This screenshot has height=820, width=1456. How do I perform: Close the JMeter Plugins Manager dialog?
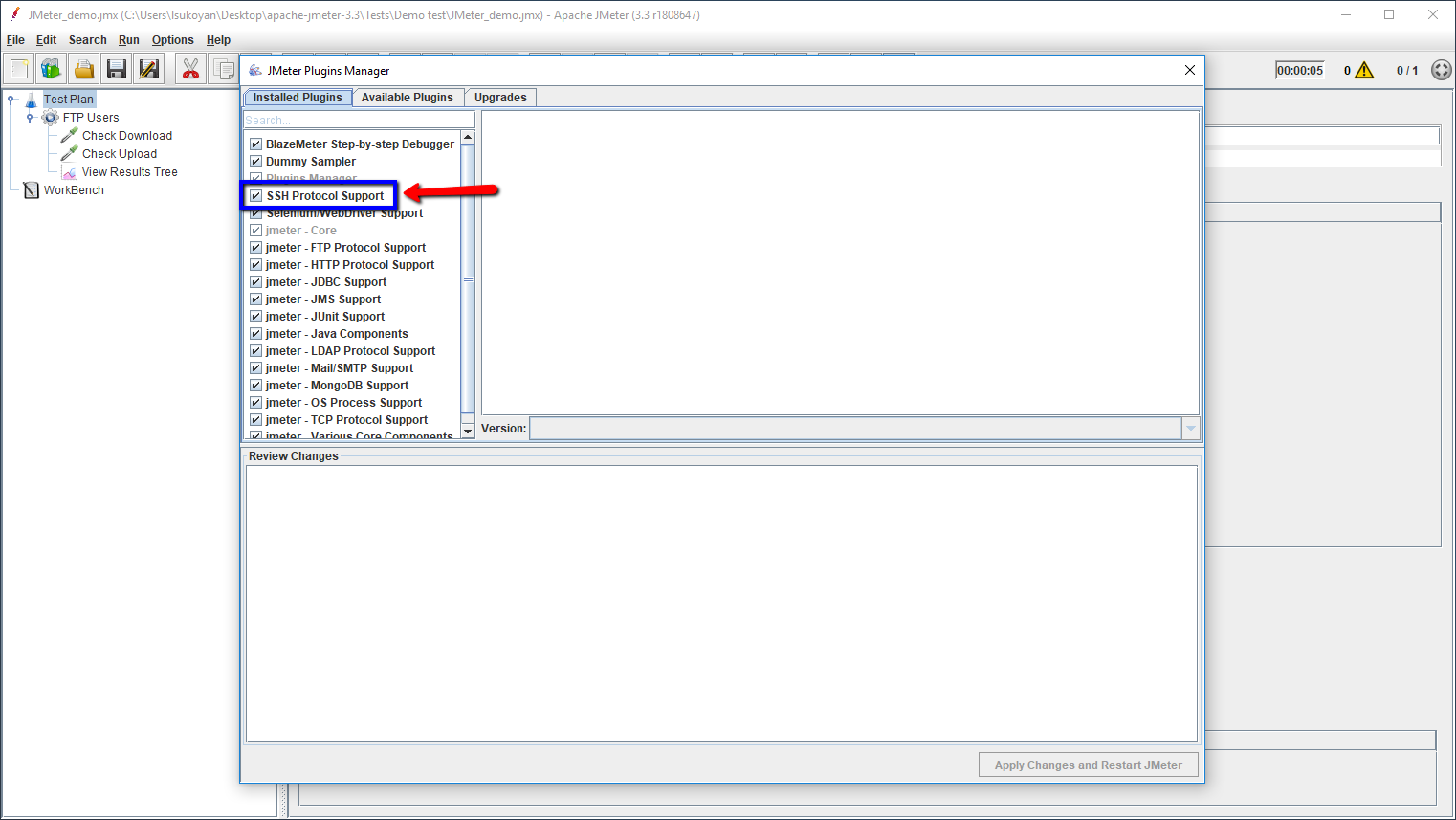(x=1190, y=70)
